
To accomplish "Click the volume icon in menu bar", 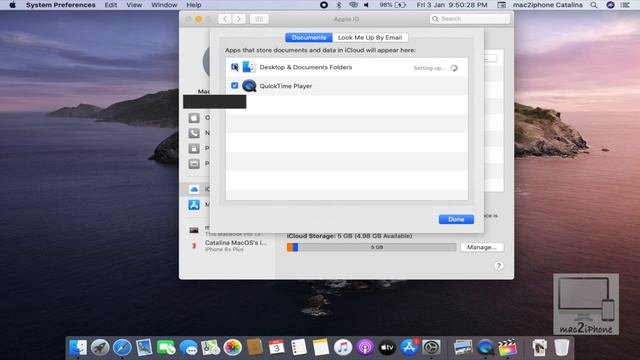I will 366,5.
